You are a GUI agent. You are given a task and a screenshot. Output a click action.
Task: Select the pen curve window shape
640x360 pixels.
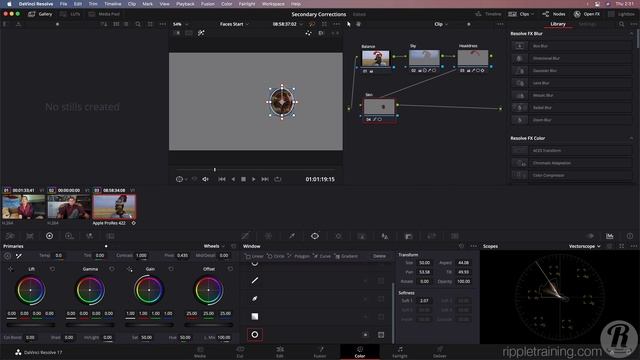tap(255, 298)
